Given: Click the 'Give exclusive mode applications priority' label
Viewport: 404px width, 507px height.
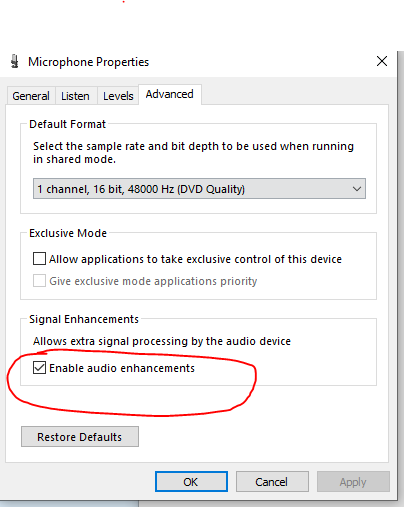Looking at the screenshot, I should click(153, 281).
